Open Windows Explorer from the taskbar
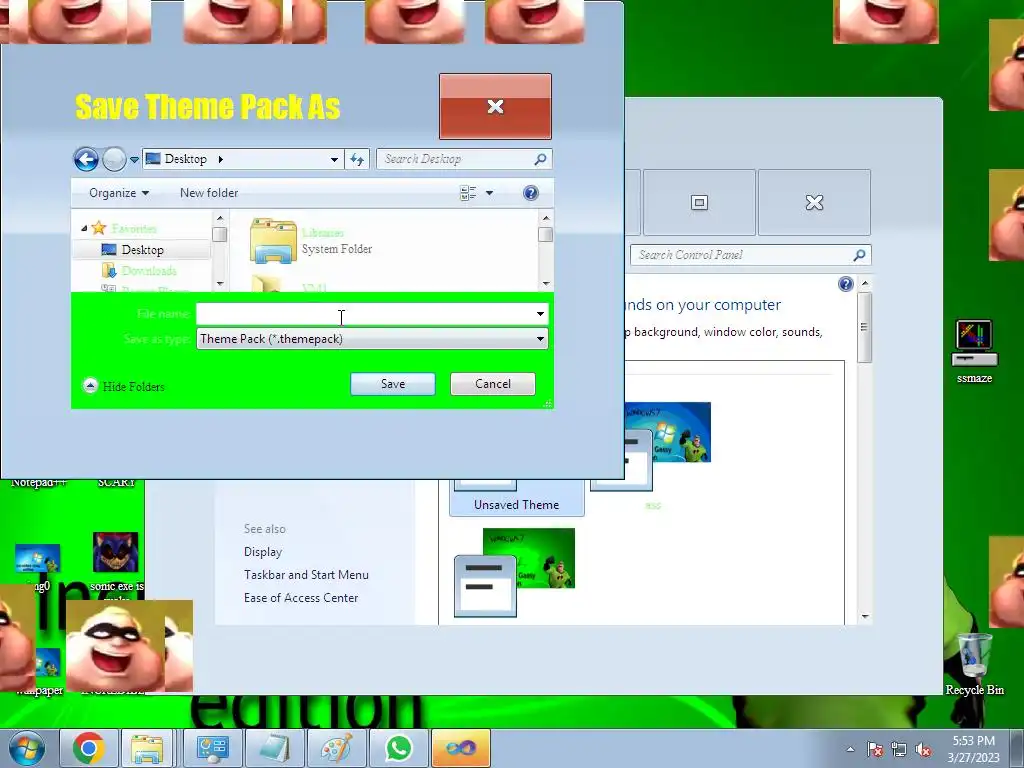 [147, 748]
